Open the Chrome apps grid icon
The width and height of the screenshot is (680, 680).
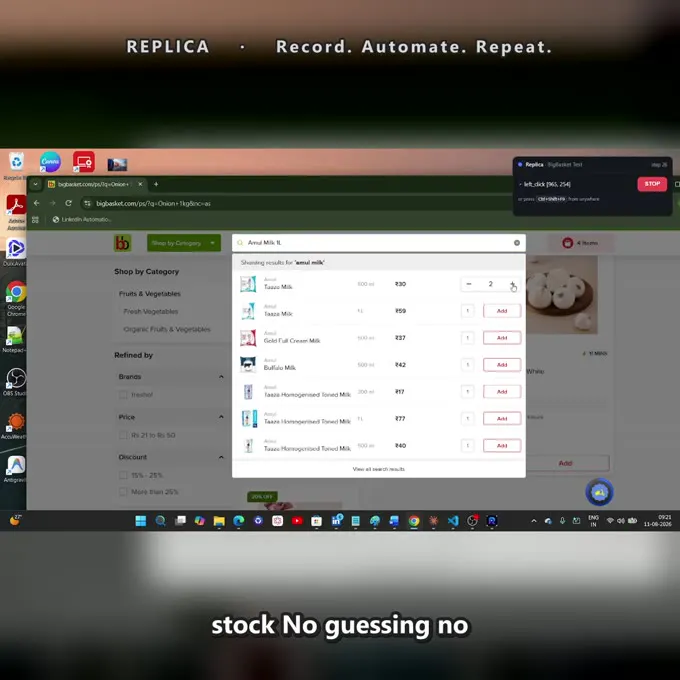(36, 219)
